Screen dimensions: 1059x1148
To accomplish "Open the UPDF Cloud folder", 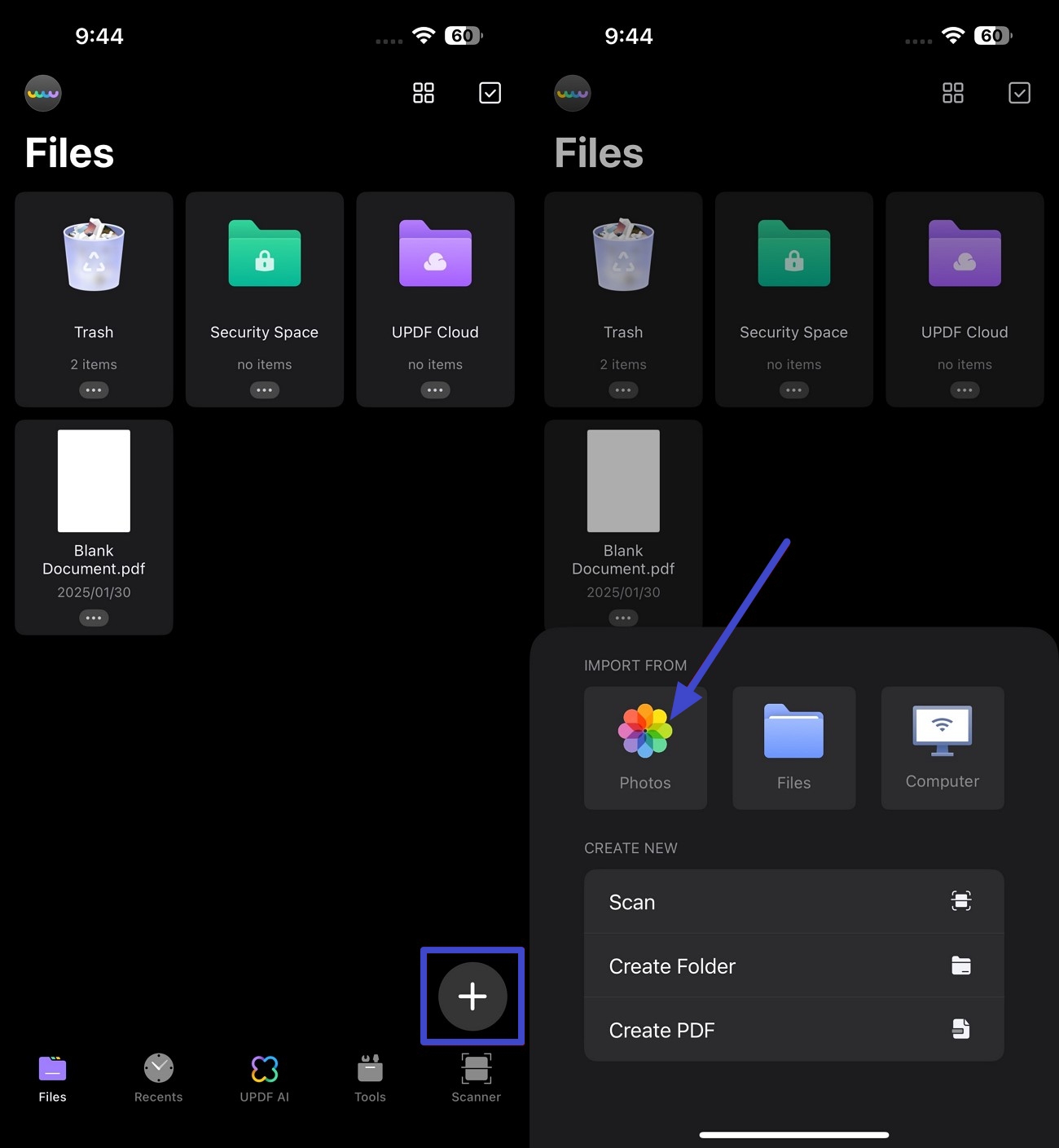I will pos(435,277).
